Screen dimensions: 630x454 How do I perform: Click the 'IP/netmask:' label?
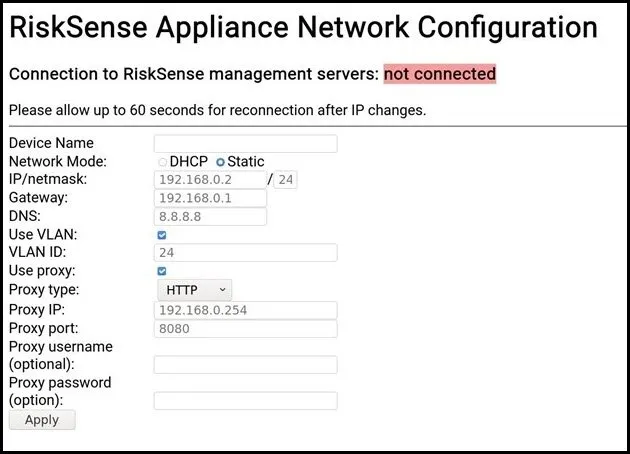coord(48,179)
